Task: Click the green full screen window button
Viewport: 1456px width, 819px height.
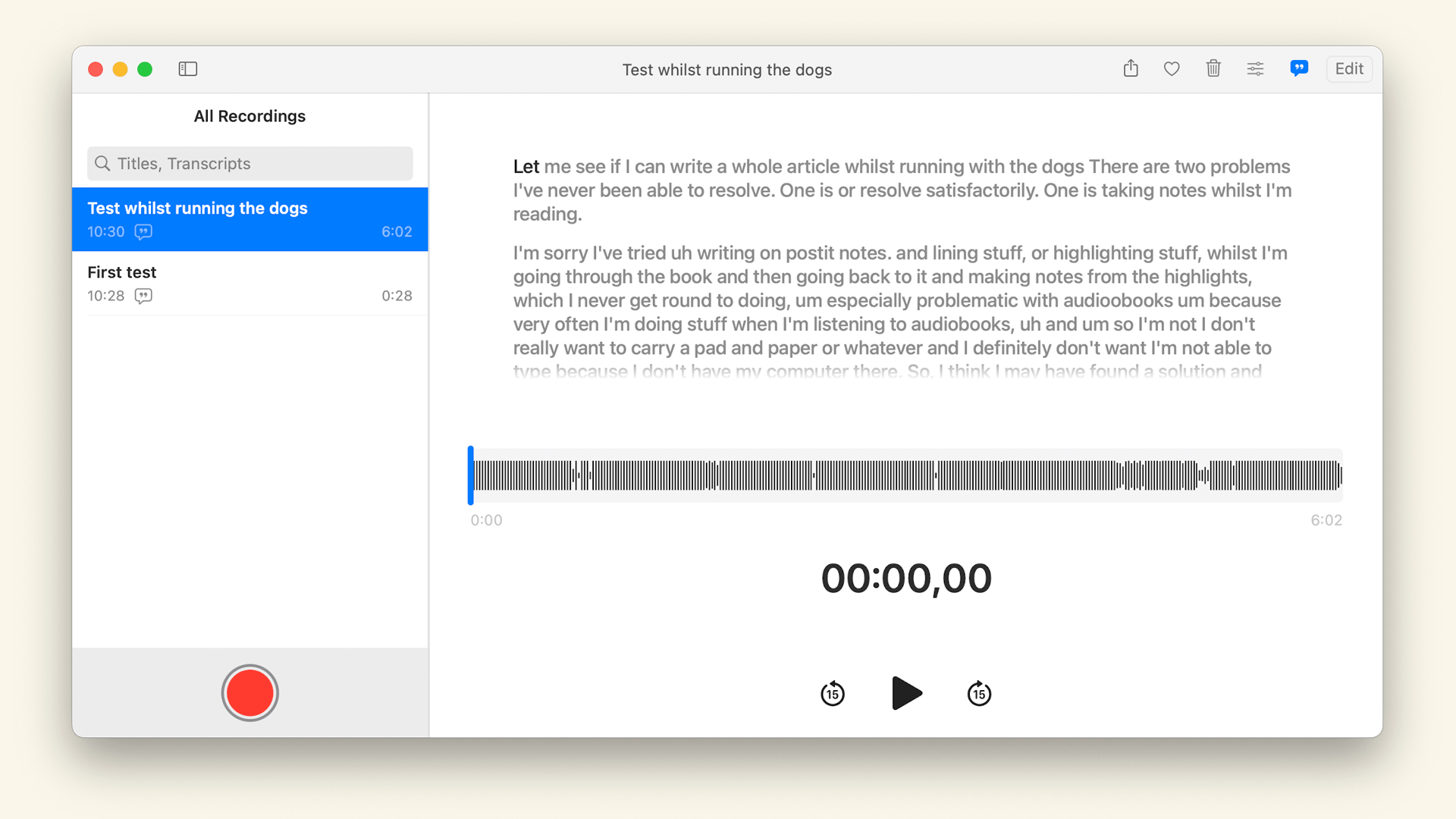Action: pos(145,69)
